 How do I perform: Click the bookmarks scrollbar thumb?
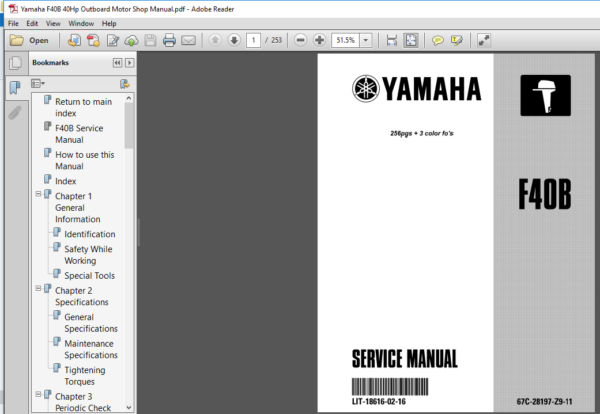point(129,126)
